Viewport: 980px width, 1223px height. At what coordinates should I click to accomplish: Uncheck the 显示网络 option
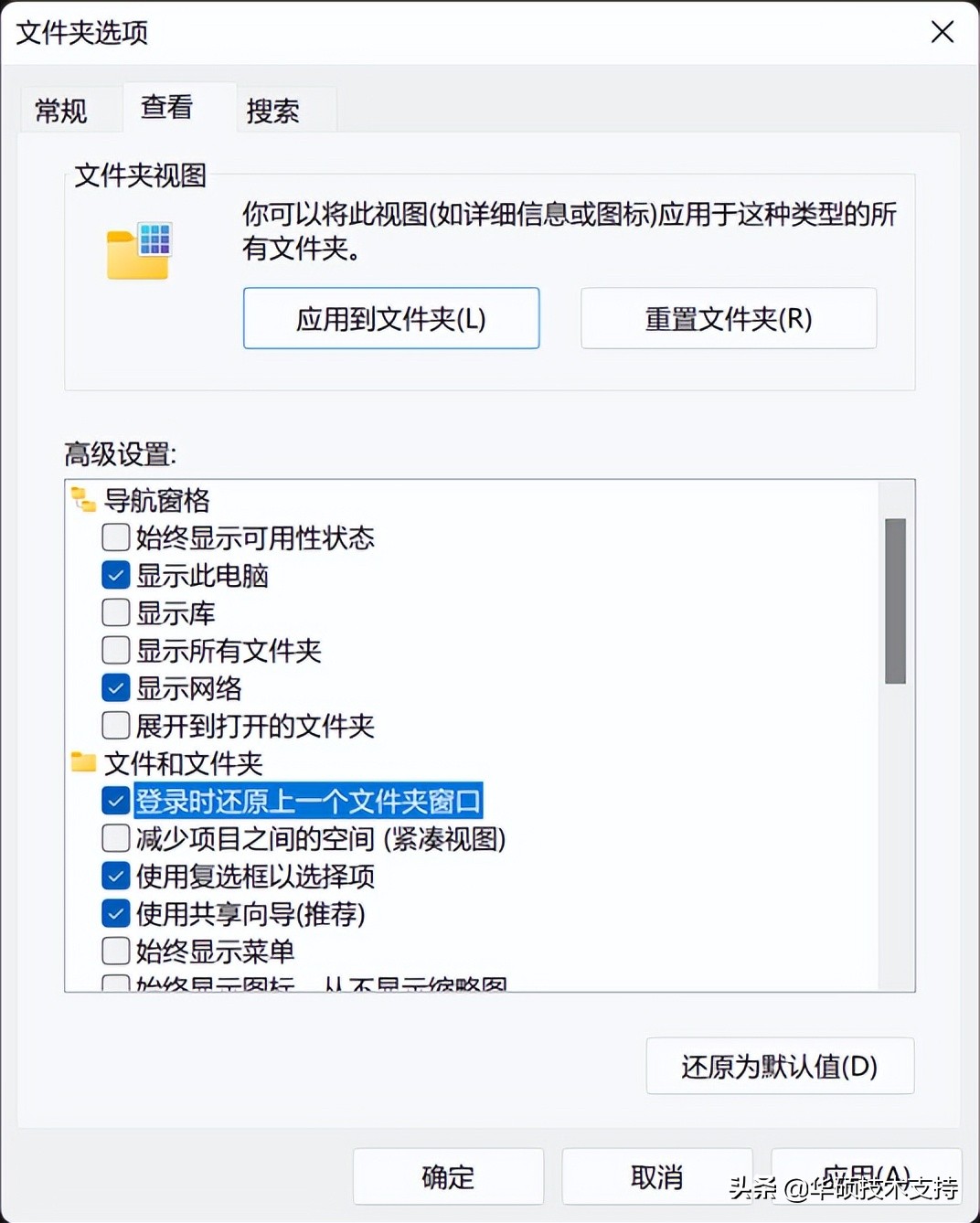115,687
